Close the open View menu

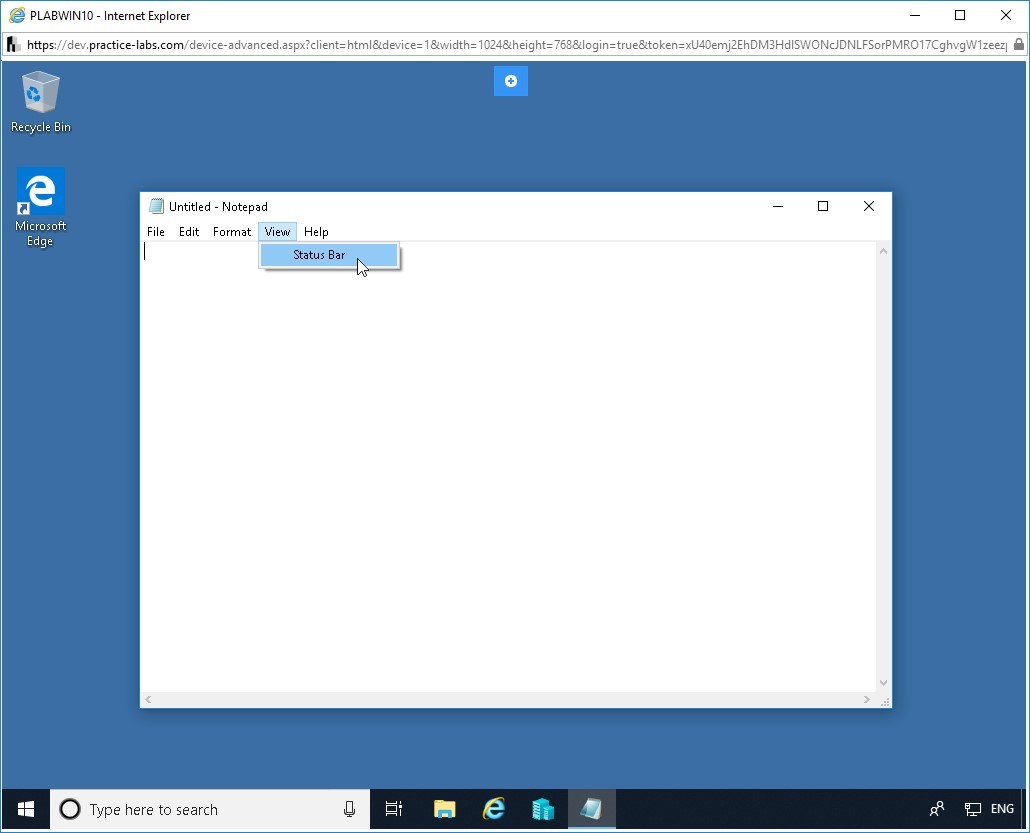277,232
